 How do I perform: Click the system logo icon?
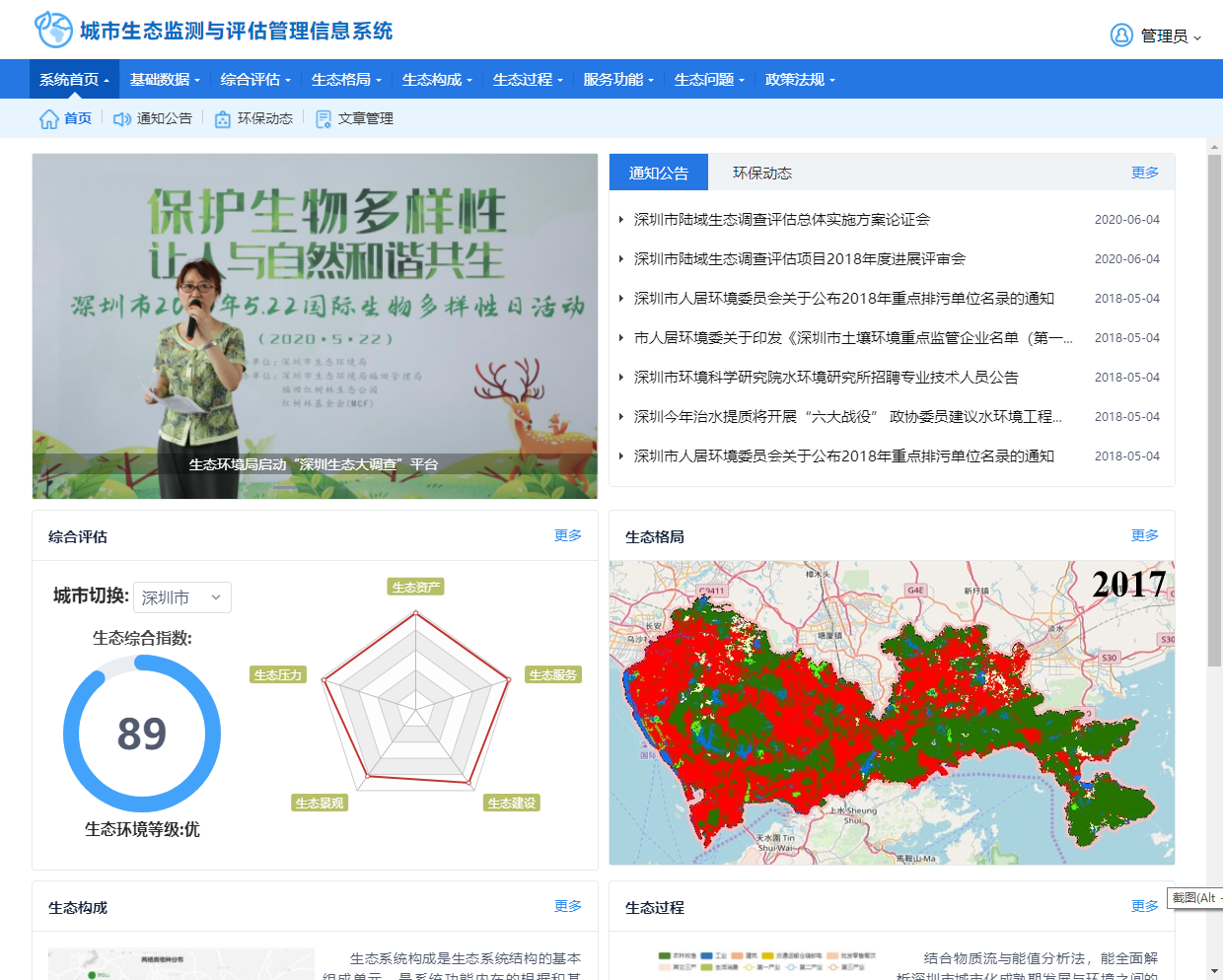pos(53,30)
